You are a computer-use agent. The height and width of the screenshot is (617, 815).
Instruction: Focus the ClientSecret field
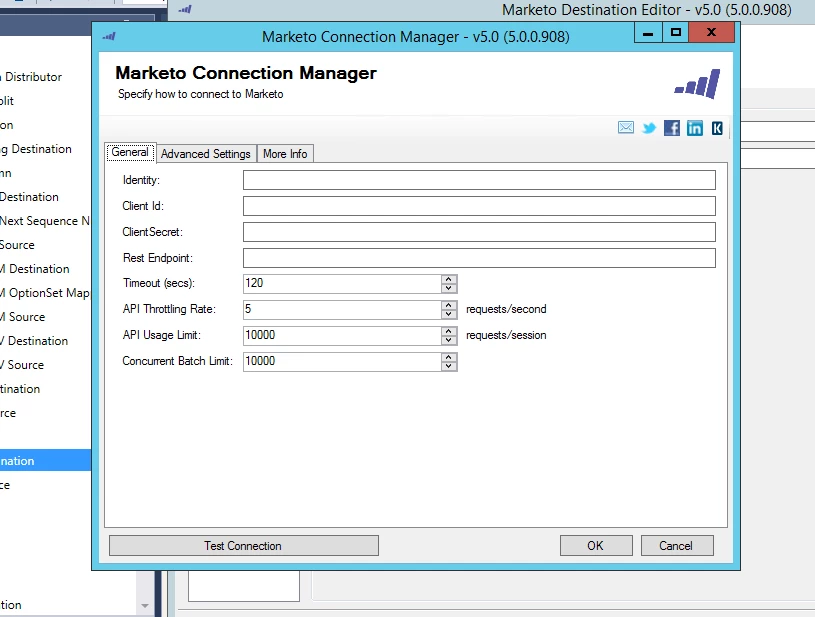point(479,232)
